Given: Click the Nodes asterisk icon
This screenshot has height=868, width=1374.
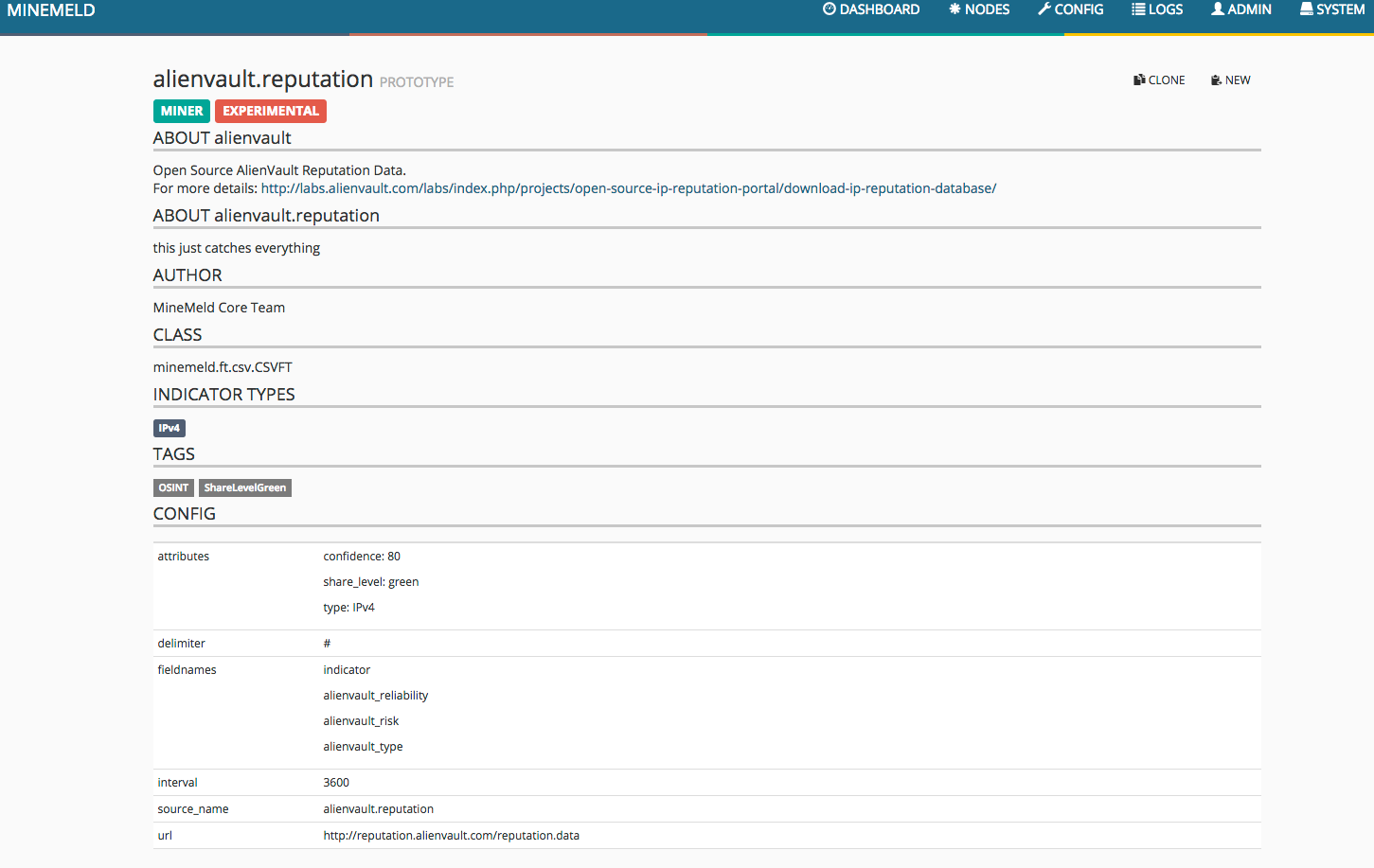Looking at the screenshot, I should click(955, 9).
